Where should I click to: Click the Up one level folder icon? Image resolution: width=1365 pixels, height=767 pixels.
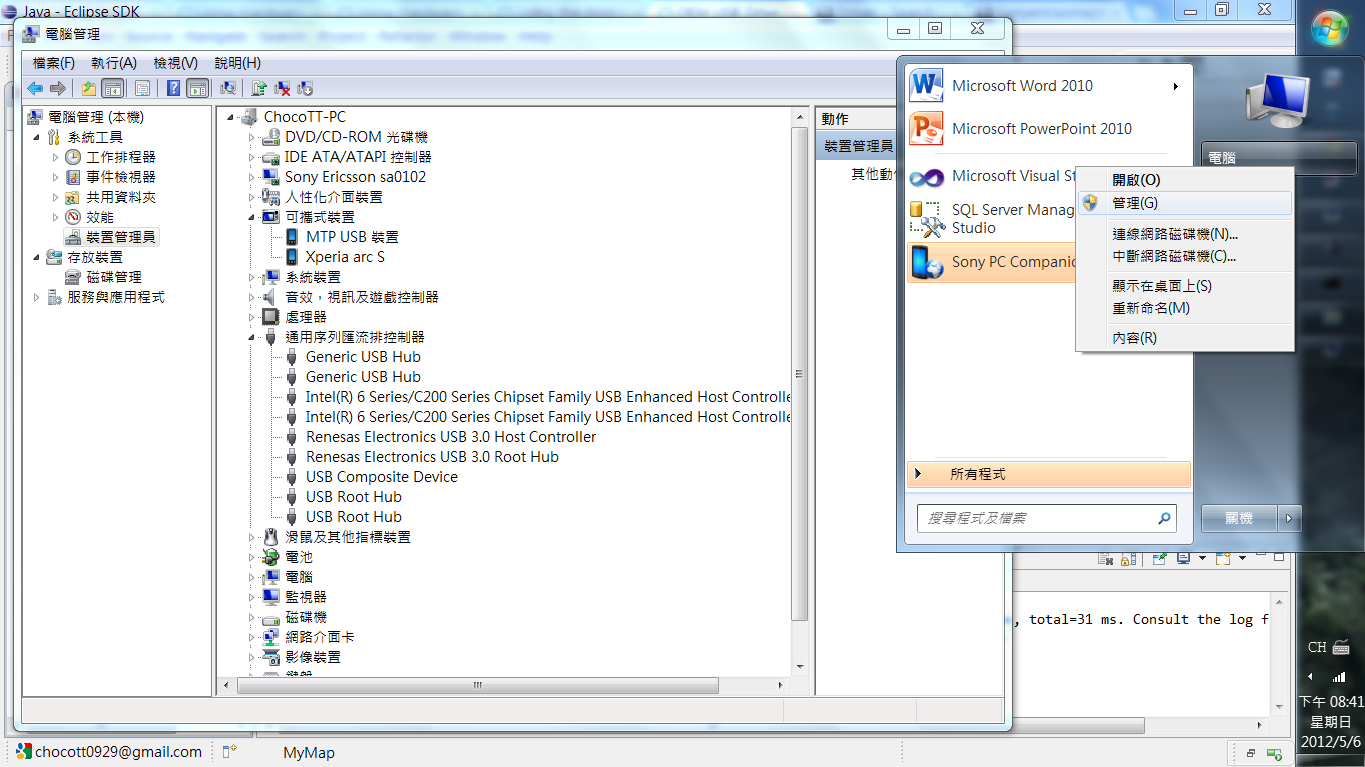coord(89,88)
